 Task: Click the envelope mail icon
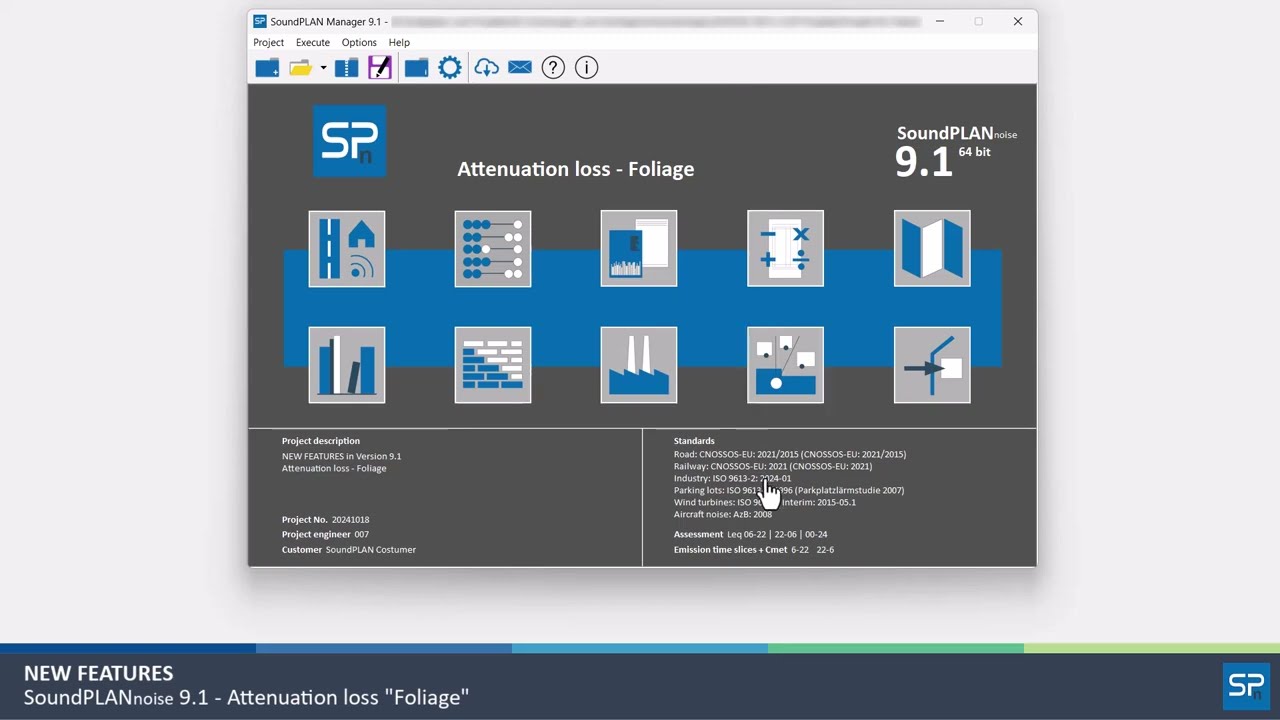[520, 67]
